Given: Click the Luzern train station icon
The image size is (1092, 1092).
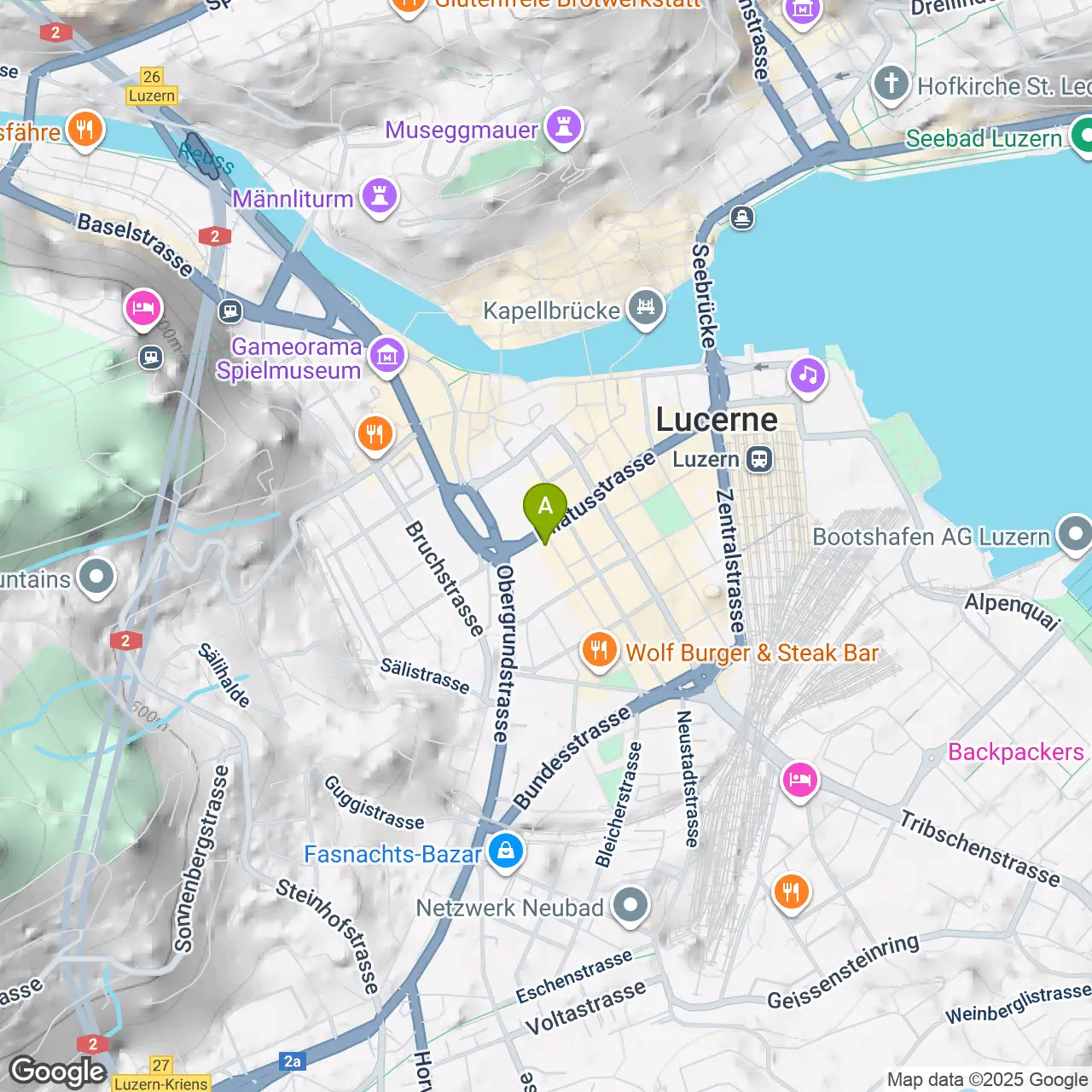Looking at the screenshot, I should 758,460.
